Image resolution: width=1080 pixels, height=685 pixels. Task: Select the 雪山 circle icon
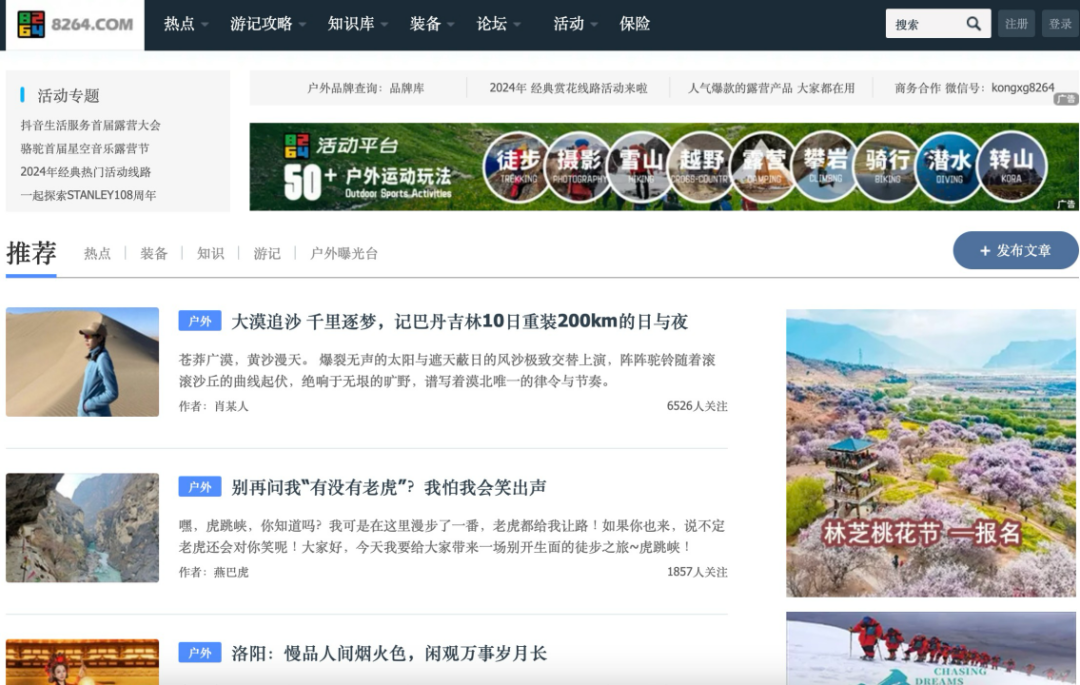pyautogui.click(x=641, y=167)
